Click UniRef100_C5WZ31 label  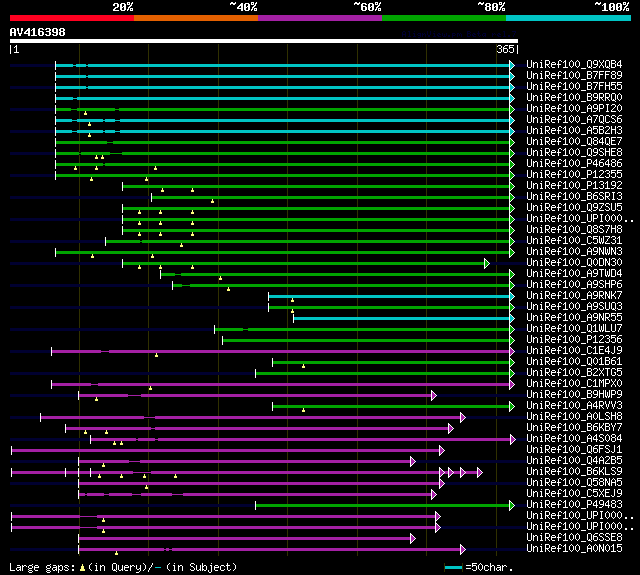tap(574, 241)
